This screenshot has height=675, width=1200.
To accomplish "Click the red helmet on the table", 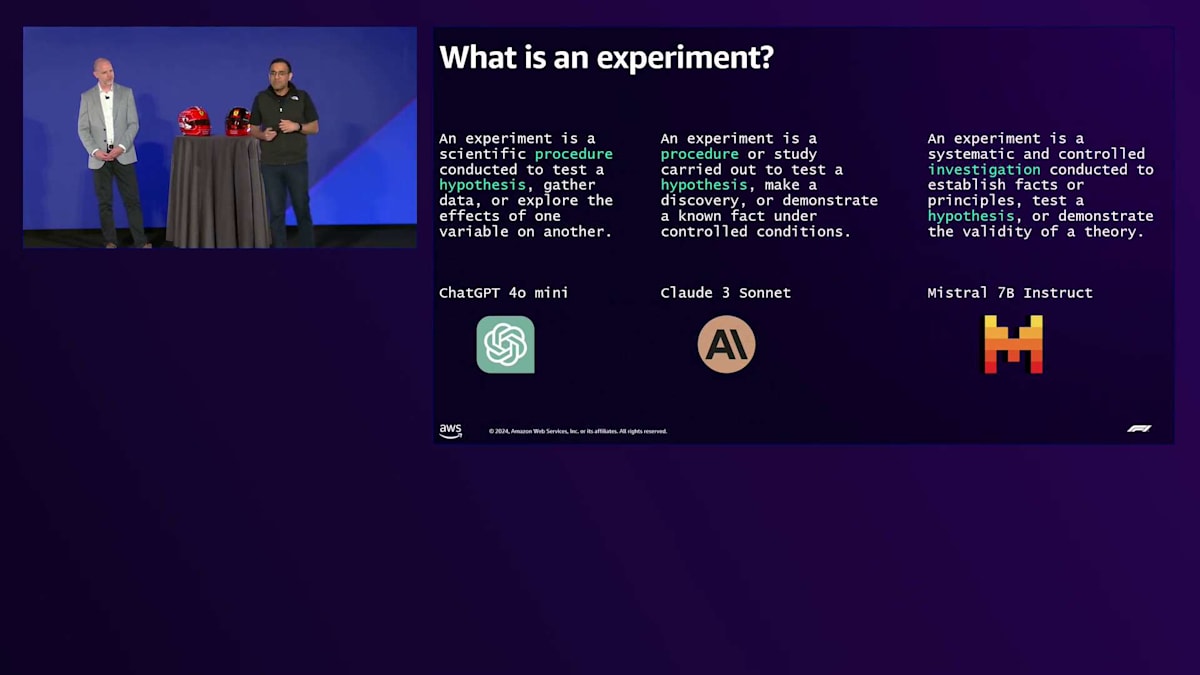I will tap(194, 121).
